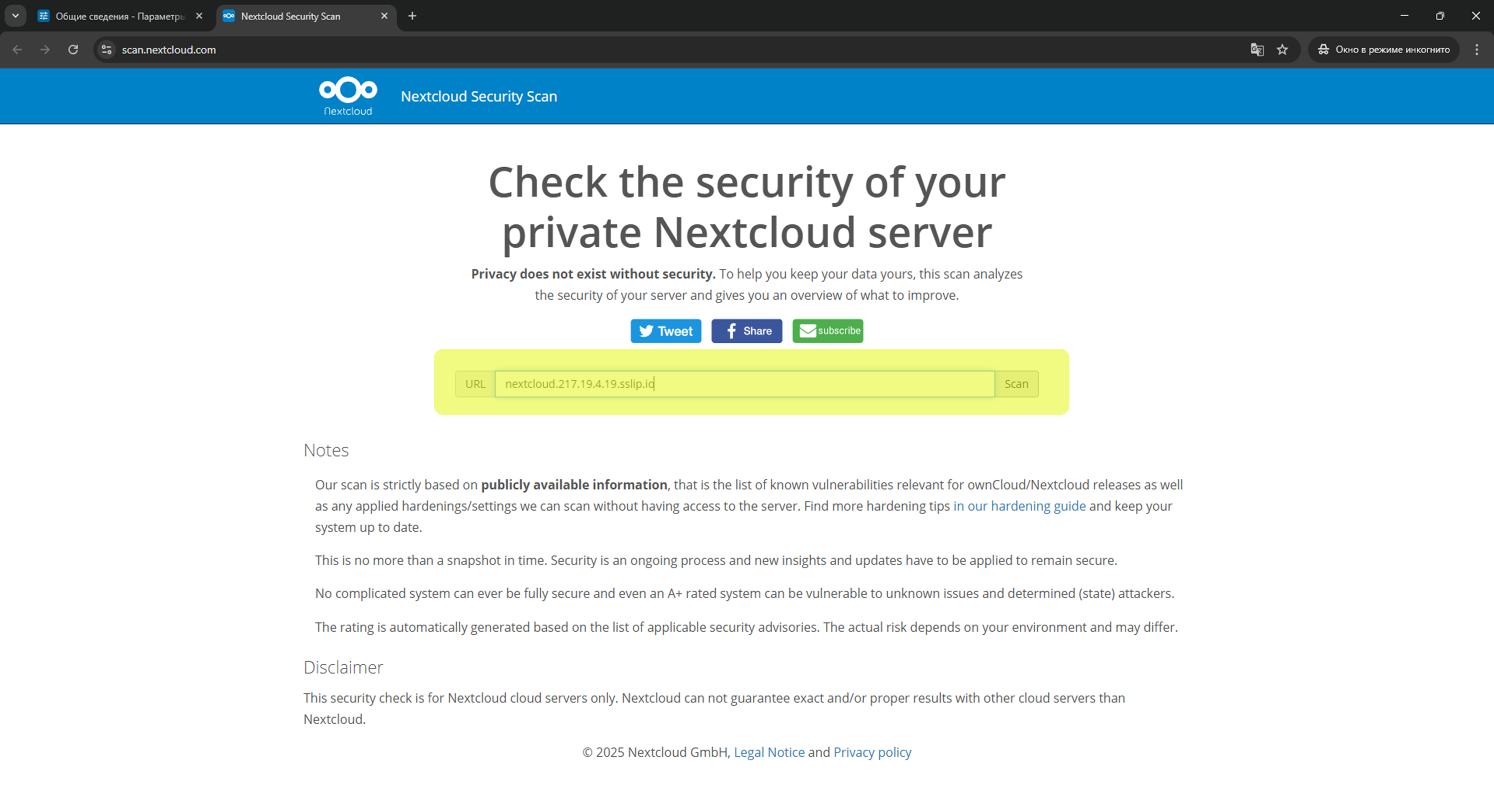The image size is (1494, 812).
Task: Click the '© 2025 Nextcloud GmbH' text
Action: point(655,752)
